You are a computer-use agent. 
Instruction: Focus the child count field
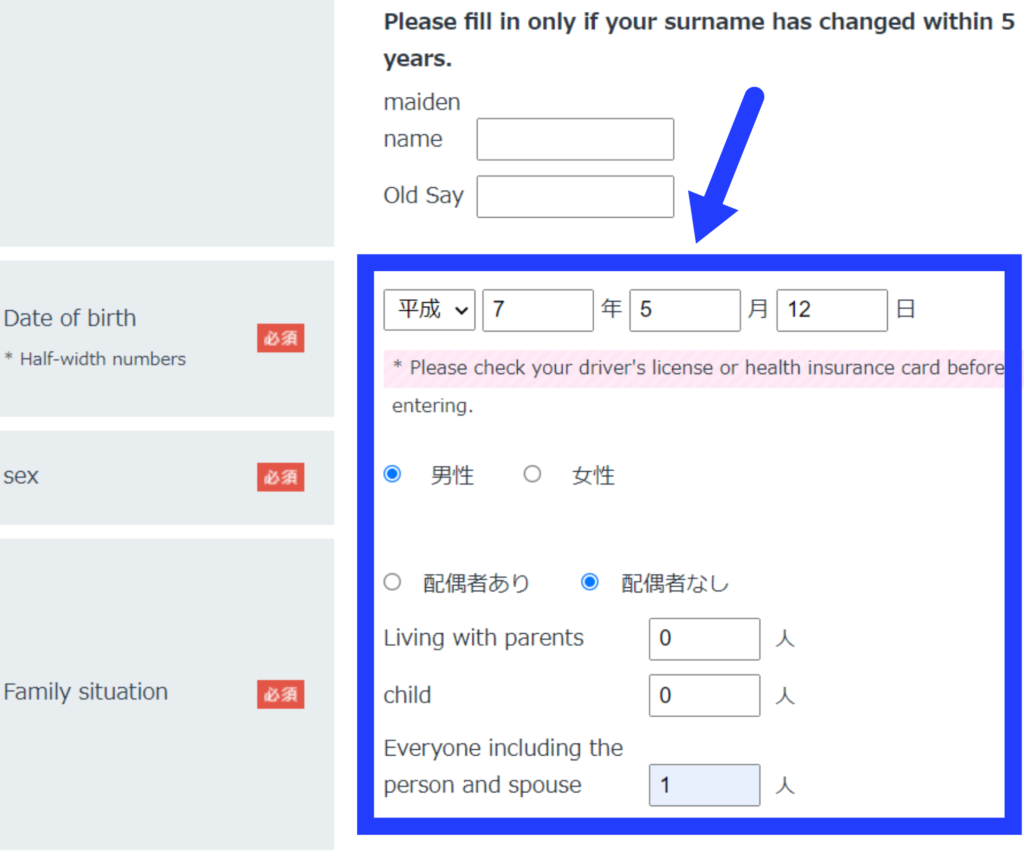point(704,696)
